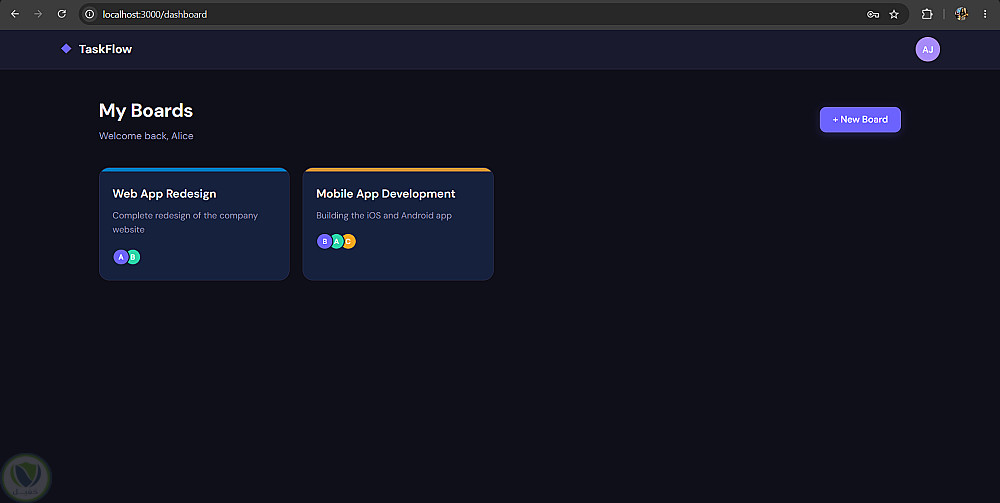The width and height of the screenshot is (1000, 503).
Task: Open the Mobile App Development board
Action: tap(398, 224)
